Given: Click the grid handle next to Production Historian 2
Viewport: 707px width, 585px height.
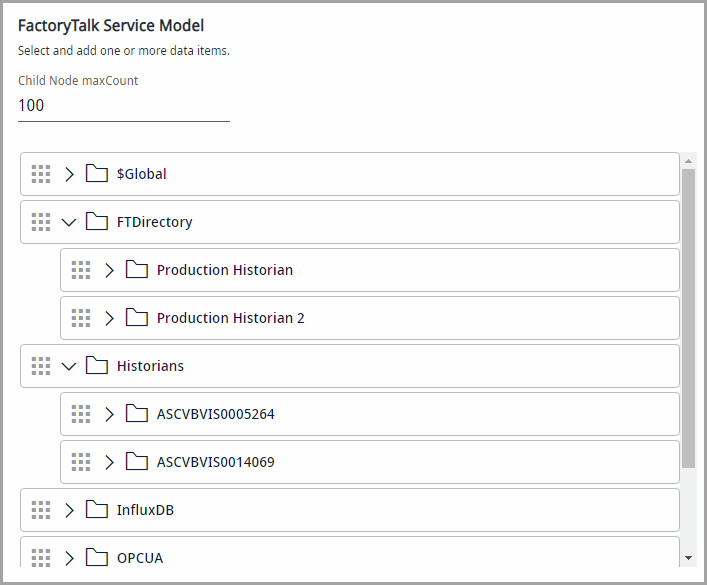Looking at the screenshot, I should pos(81,318).
